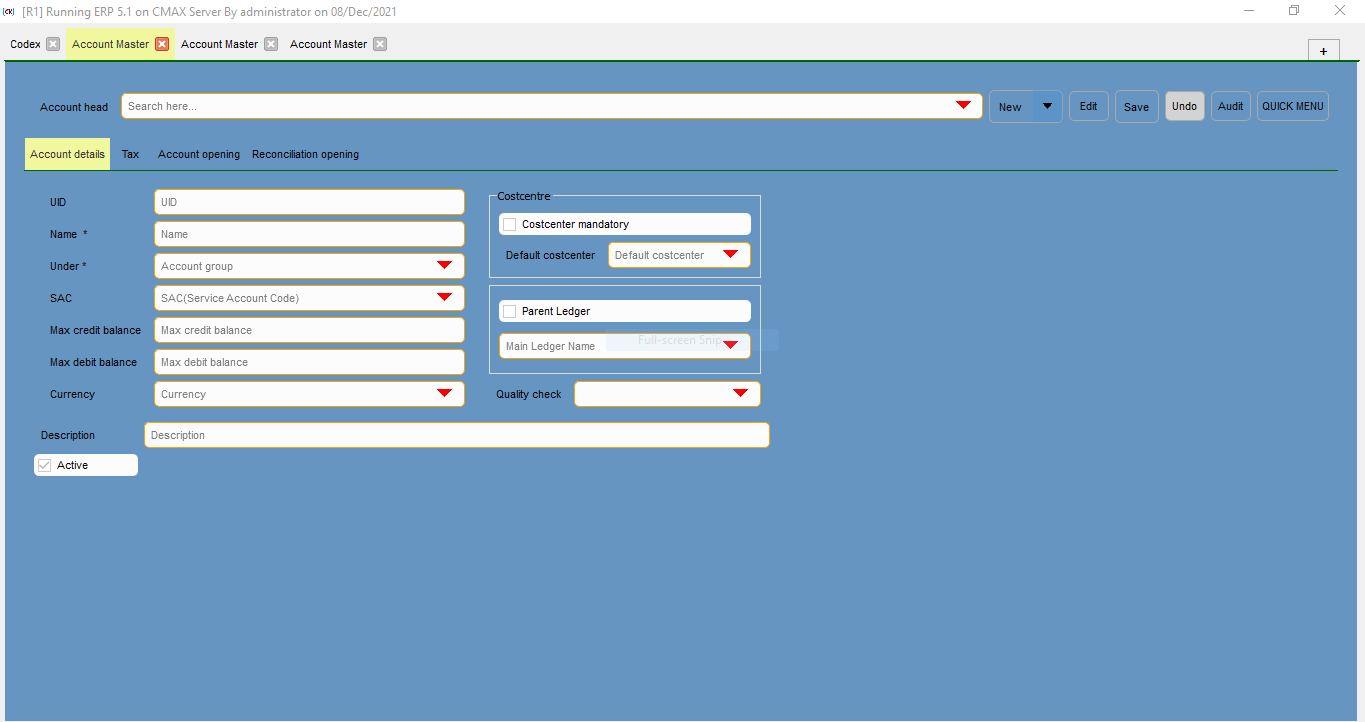Enable the Parent Ledger checkbox

(509, 311)
